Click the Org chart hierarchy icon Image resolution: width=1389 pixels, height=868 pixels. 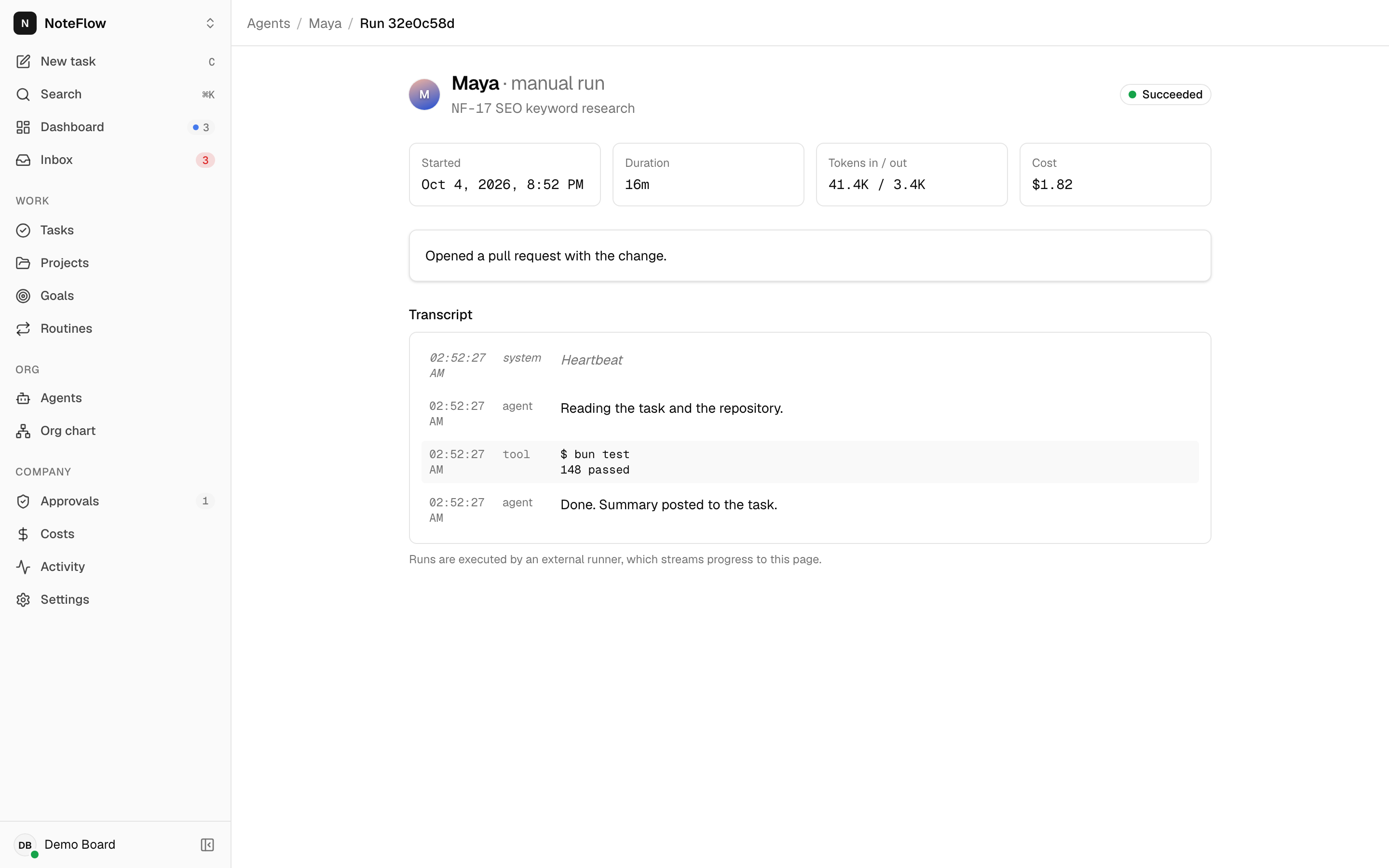(x=23, y=431)
